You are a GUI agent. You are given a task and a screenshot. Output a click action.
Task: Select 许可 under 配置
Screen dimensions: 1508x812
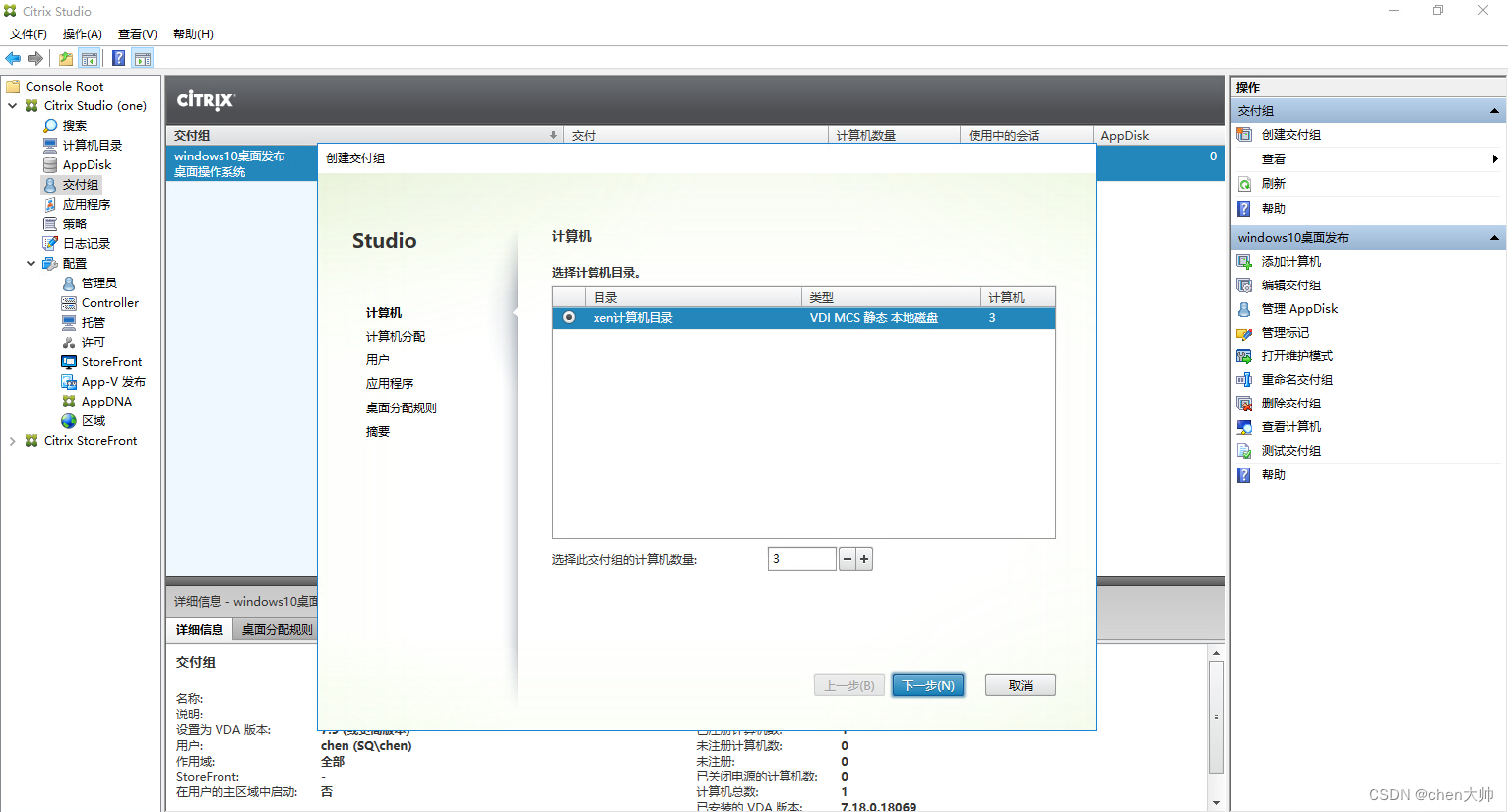(x=93, y=343)
